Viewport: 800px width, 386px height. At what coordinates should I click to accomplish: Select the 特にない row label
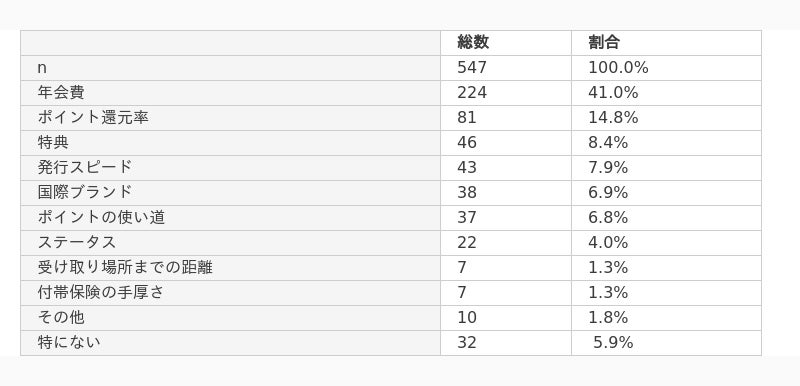coord(69,343)
